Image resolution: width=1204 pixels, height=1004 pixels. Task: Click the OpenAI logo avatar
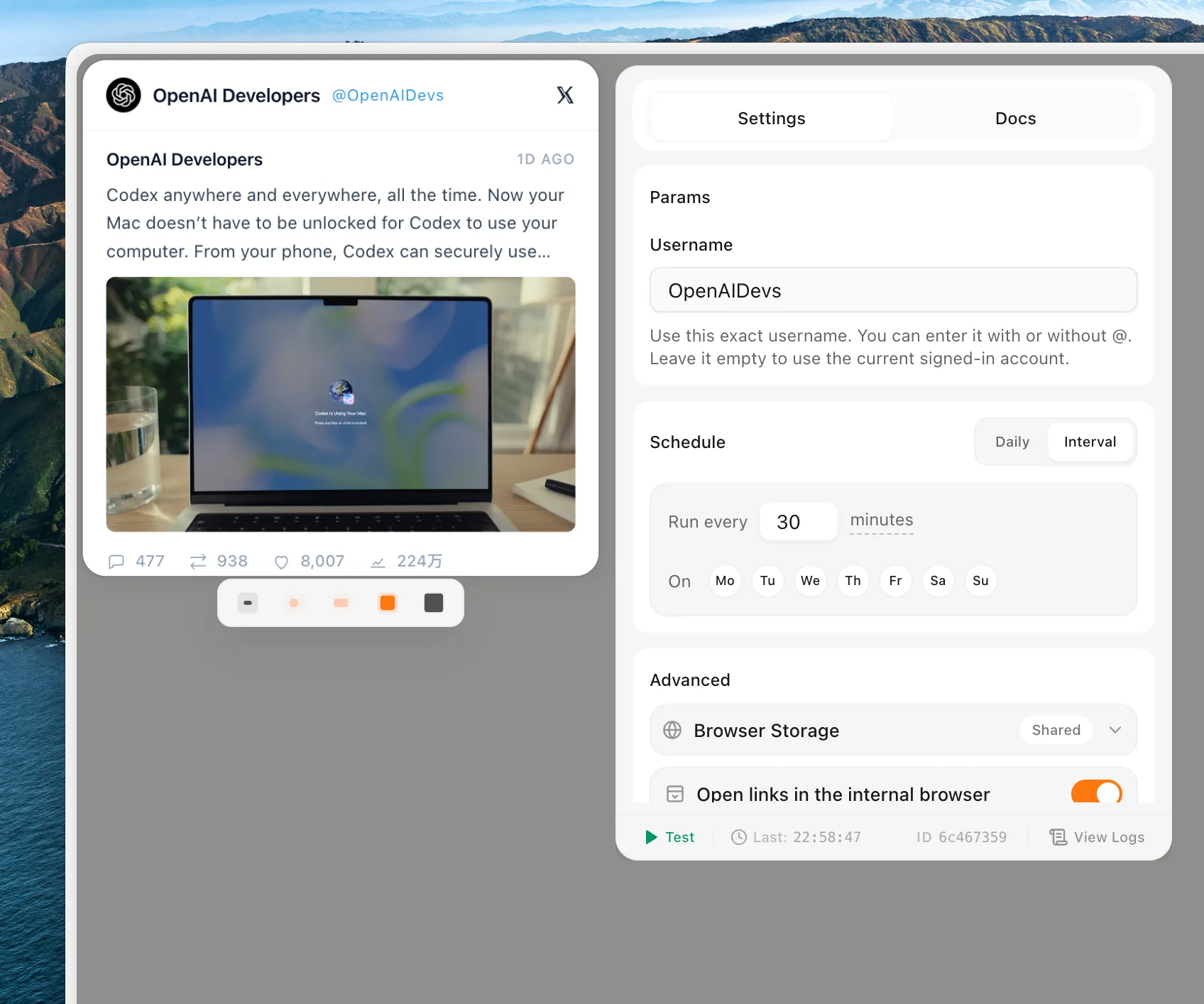pyautogui.click(x=124, y=95)
